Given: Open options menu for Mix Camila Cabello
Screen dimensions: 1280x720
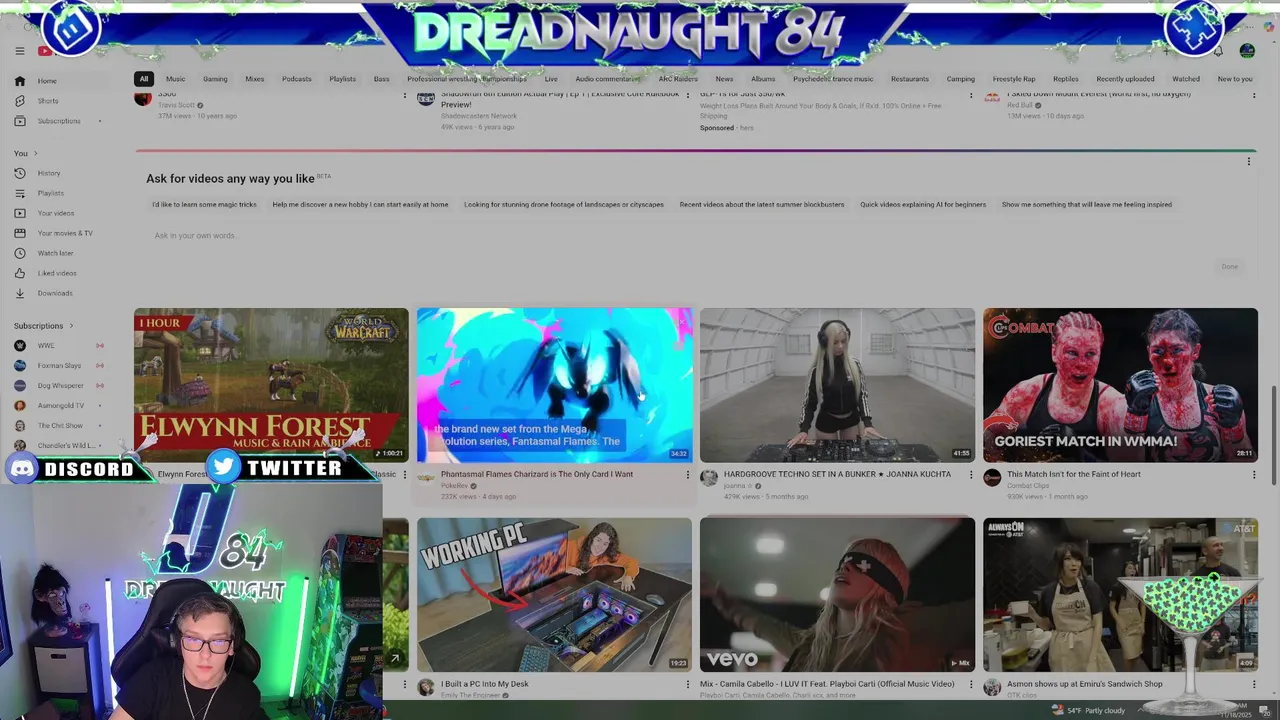Looking at the screenshot, I should 970,685.
